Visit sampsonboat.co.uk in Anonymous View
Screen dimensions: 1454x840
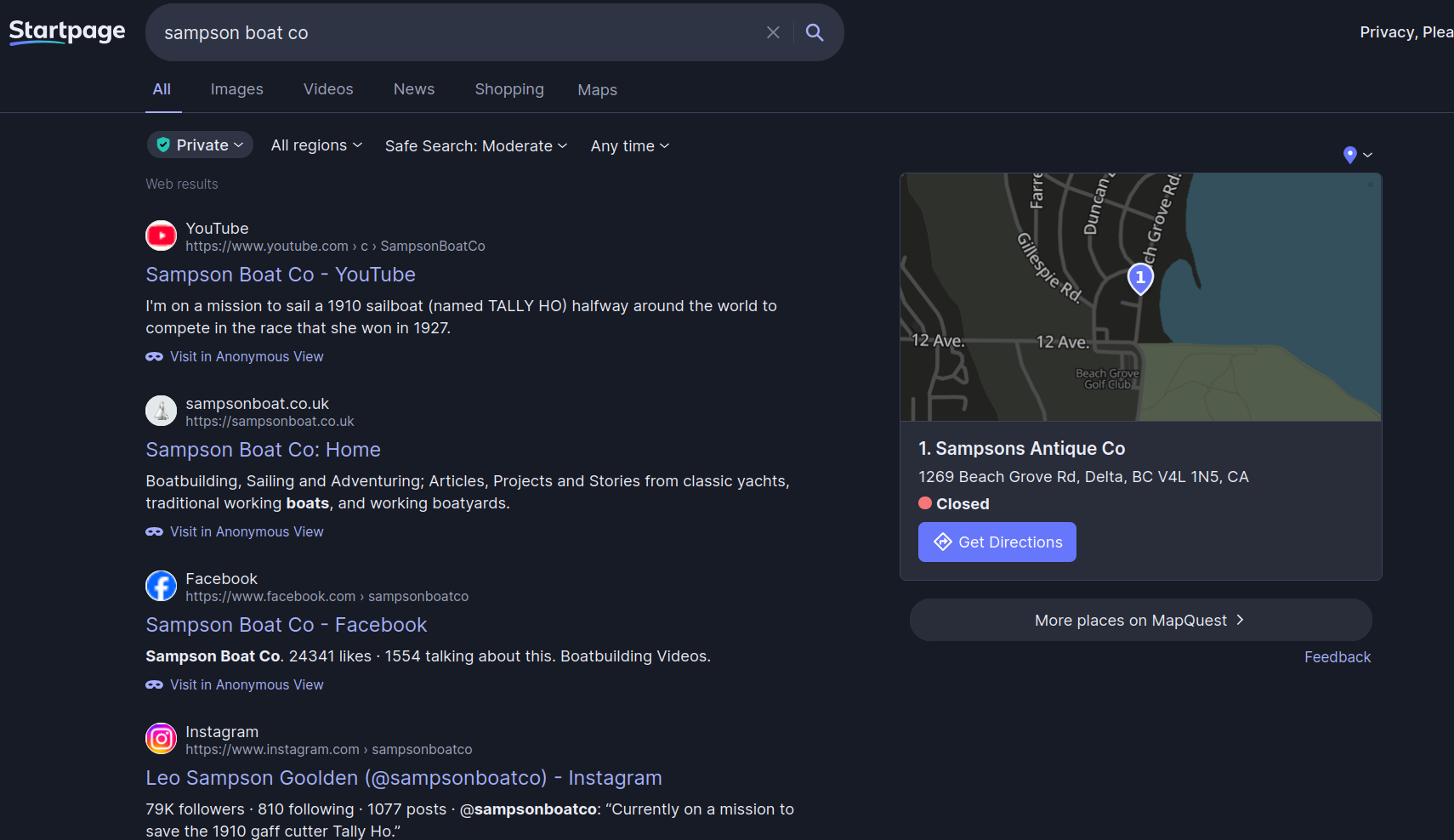point(247,532)
